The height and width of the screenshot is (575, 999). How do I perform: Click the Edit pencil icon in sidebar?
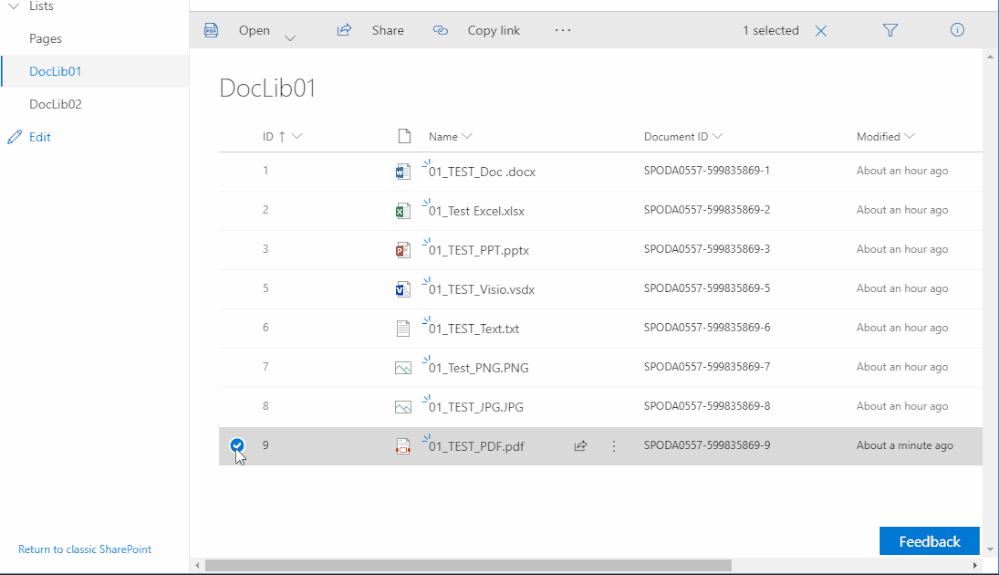[x=15, y=137]
